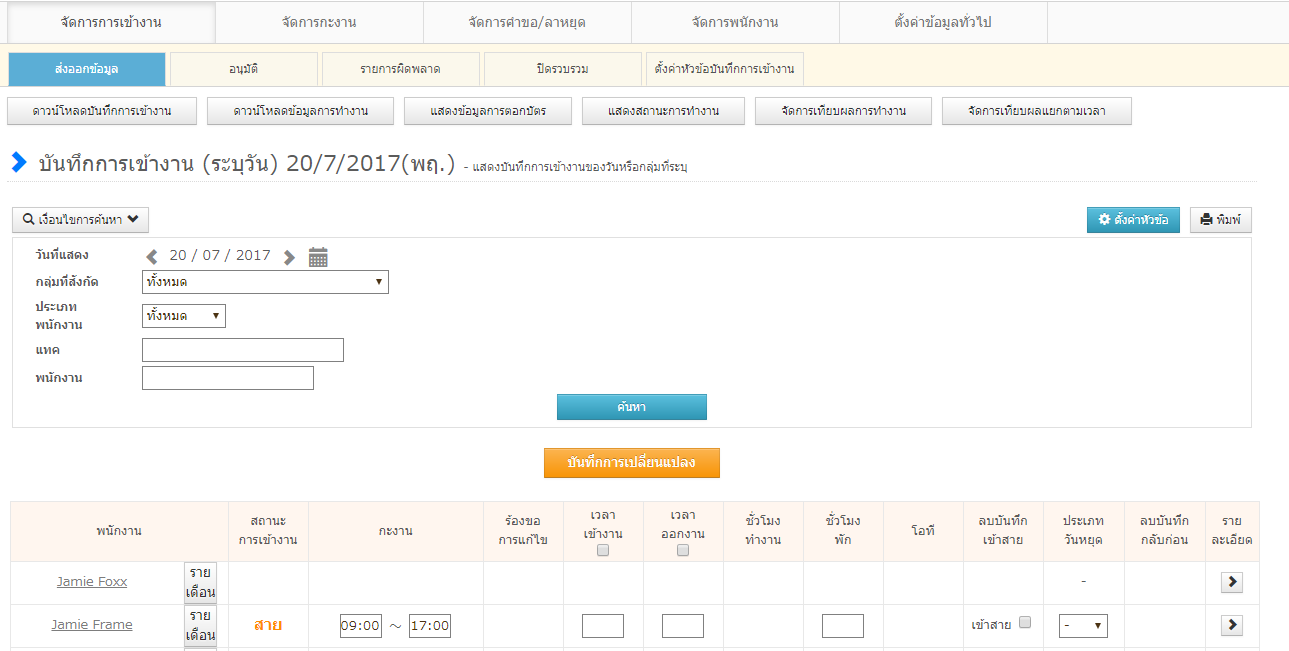This screenshot has height=651, width=1289.
Task: Click the orange บันทึกการเปลี่ยนแปลง button
Action: [x=631, y=463]
